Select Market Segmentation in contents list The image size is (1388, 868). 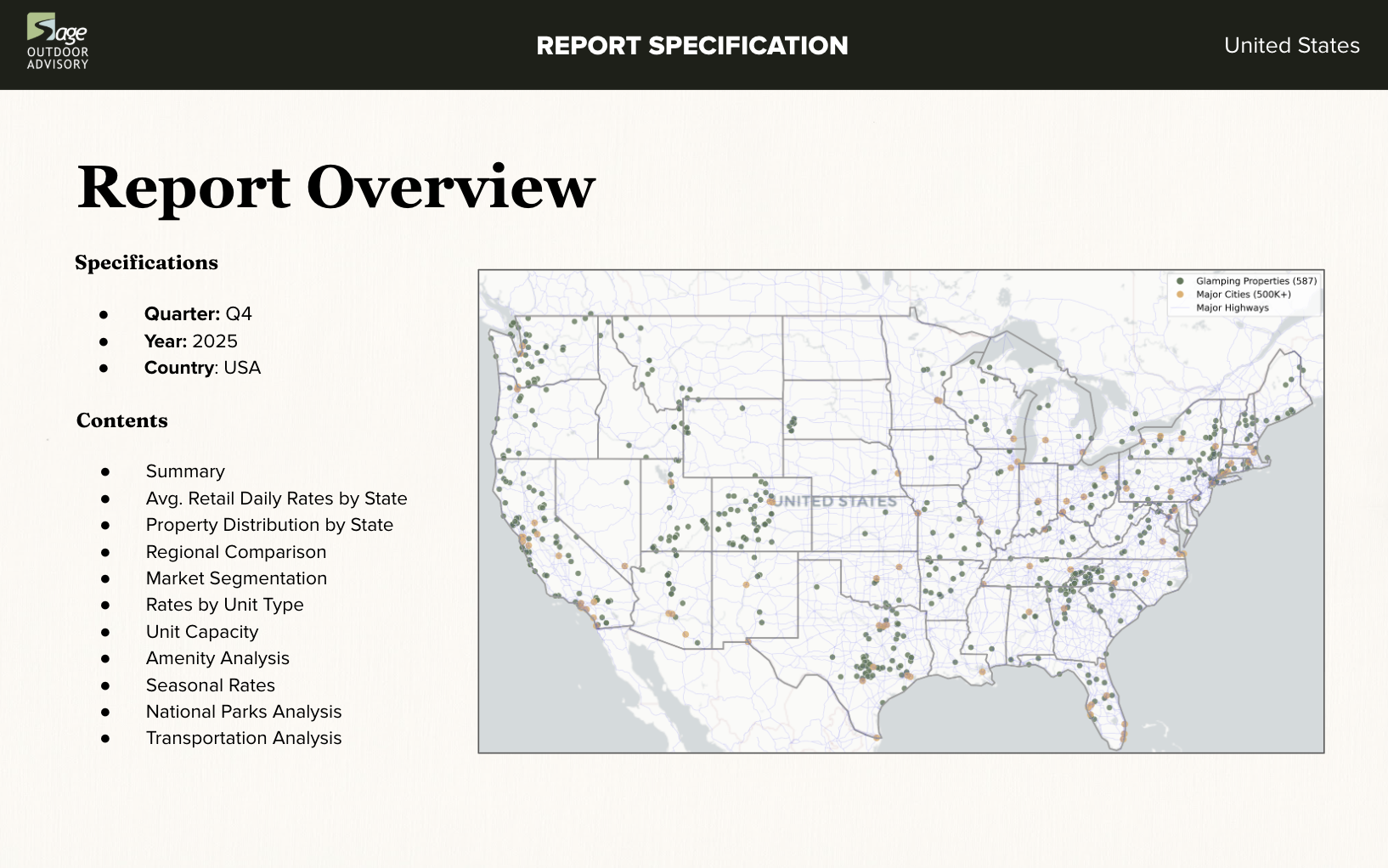[236, 578]
